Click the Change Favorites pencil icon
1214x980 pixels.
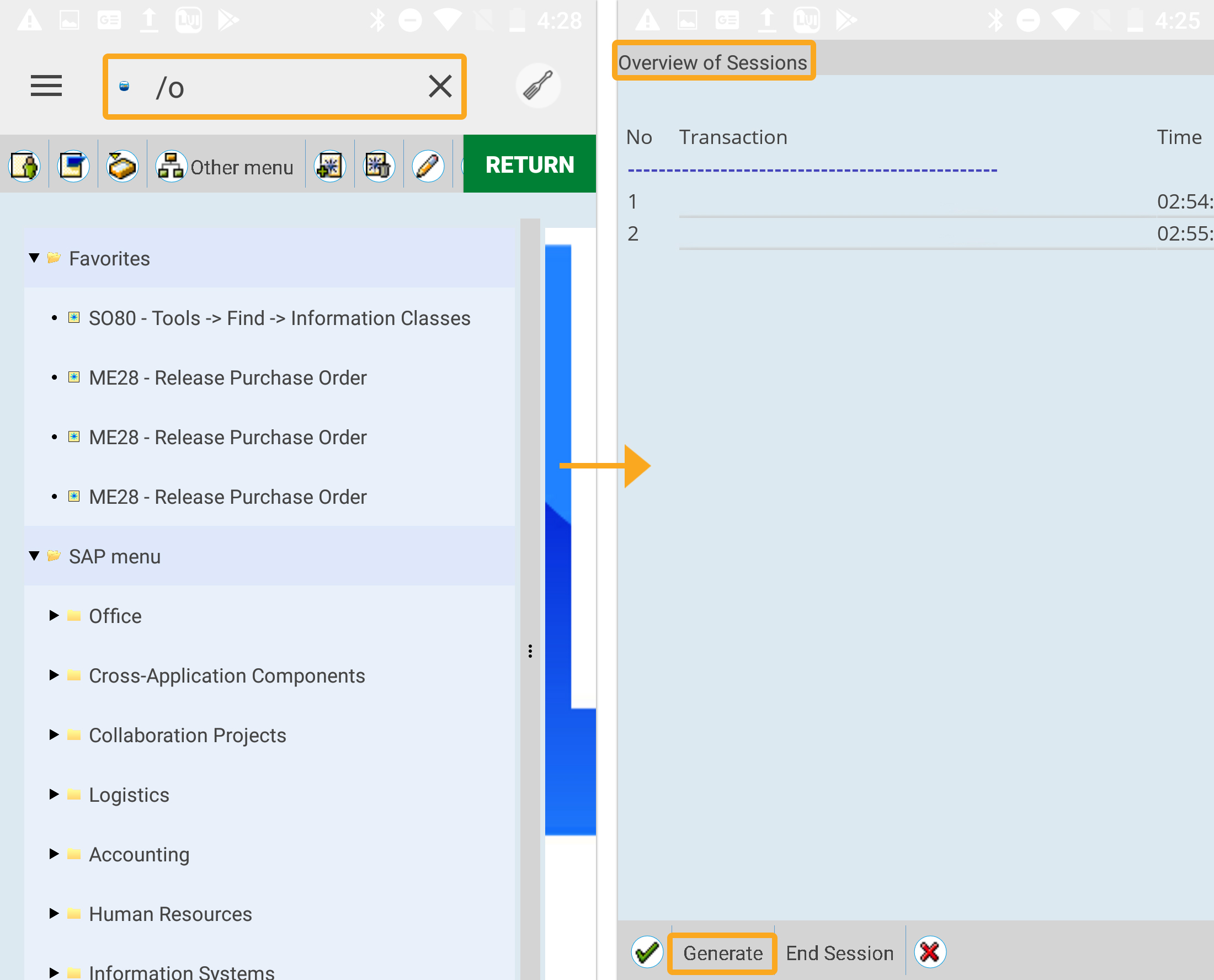click(x=428, y=167)
